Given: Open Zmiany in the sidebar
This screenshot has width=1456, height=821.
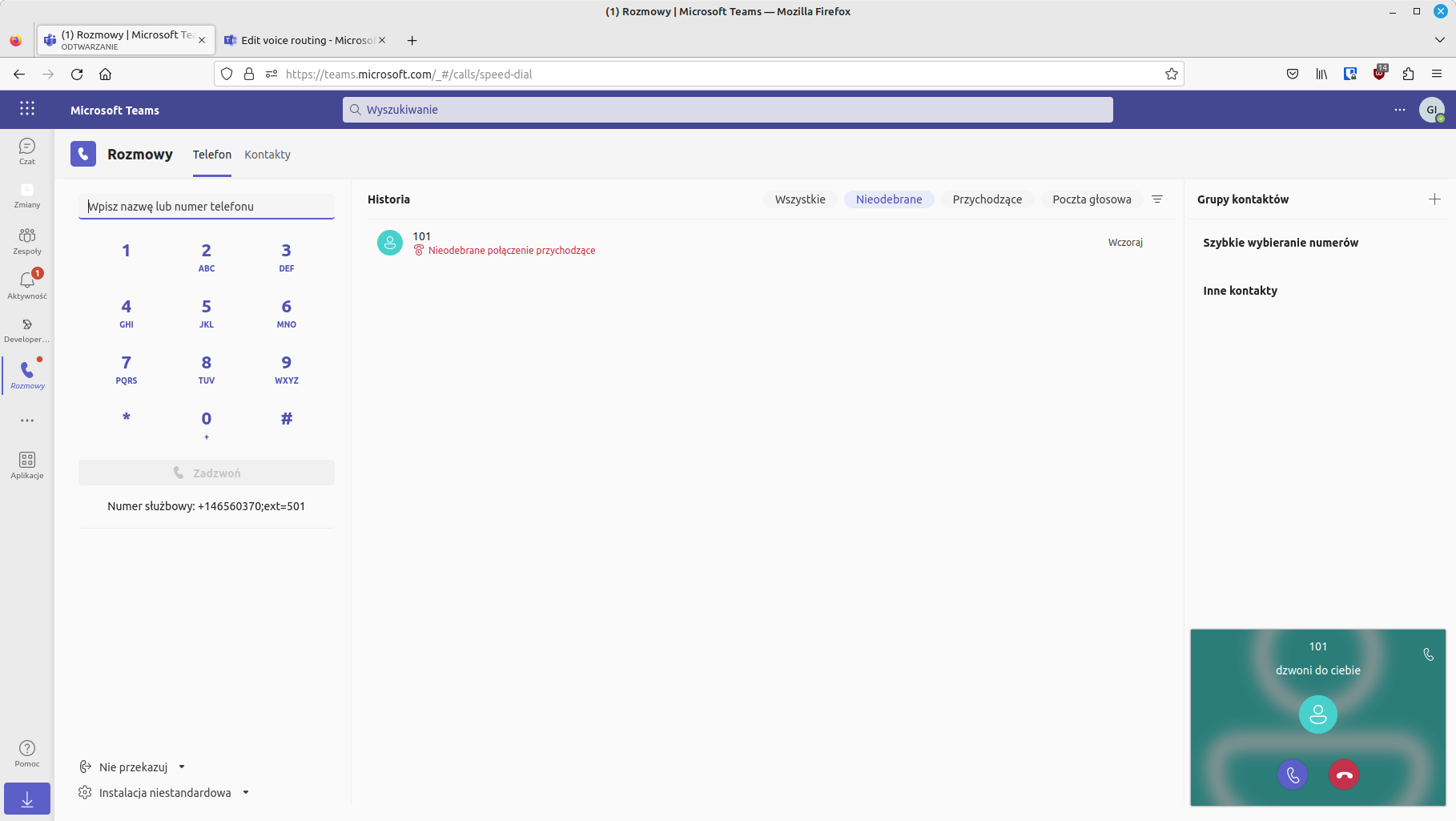Looking at the screenshot, I should [27, 195].
